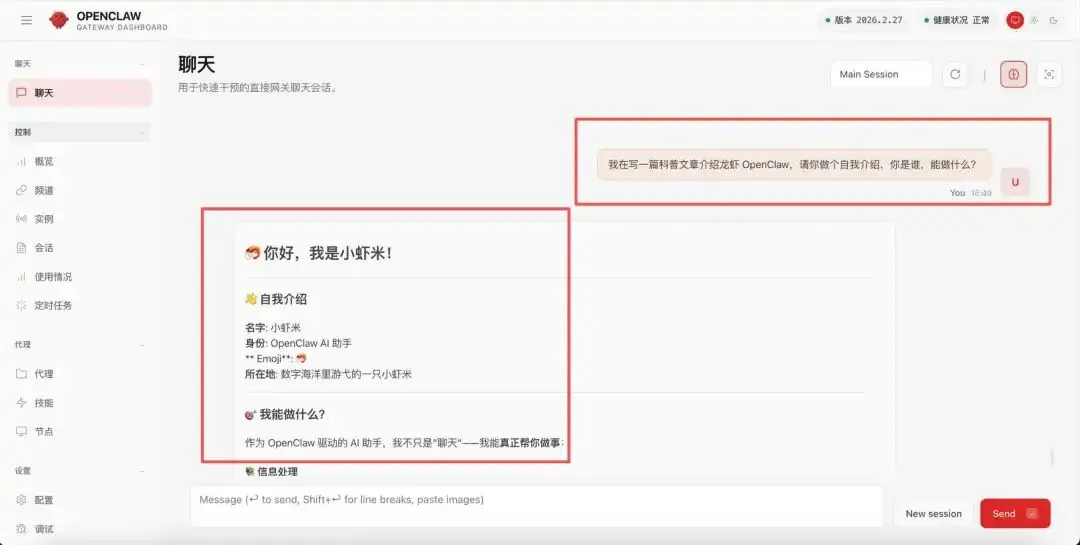Click the 所在地 line in the reply
This screenshot has height=545, width=1080.
click(328, 374)
